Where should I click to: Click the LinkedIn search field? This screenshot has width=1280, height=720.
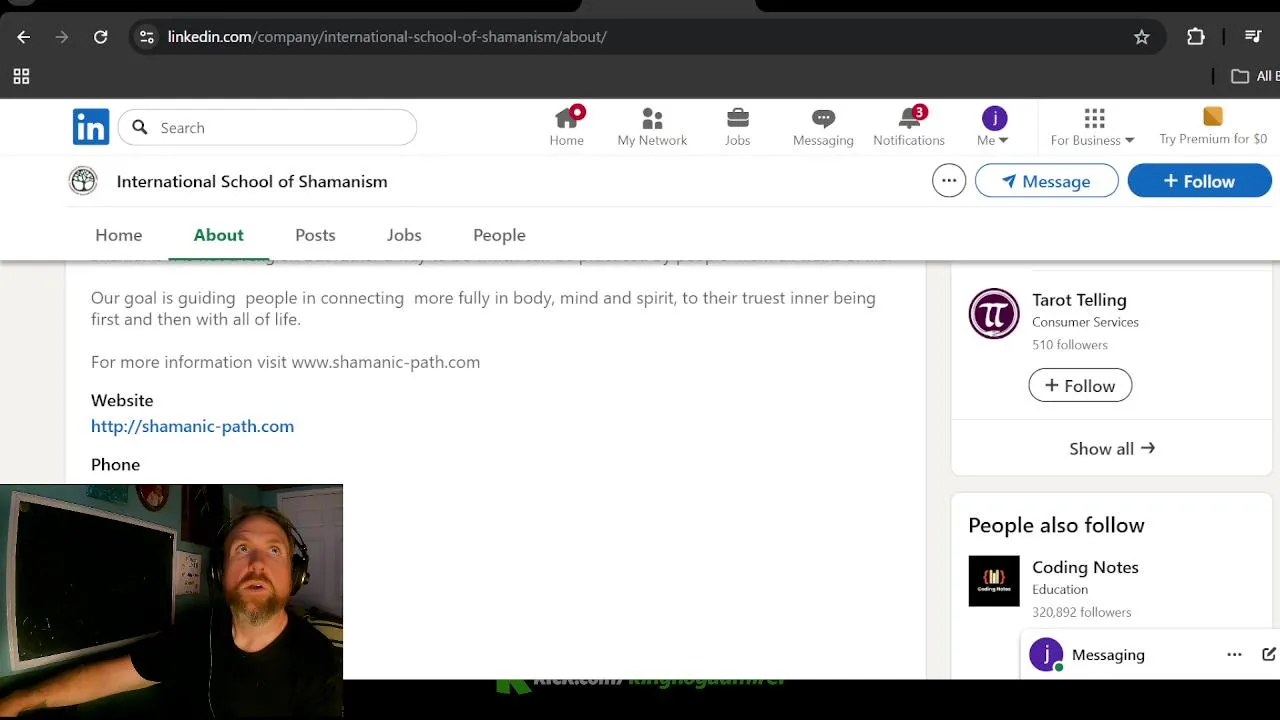[267, 127]
